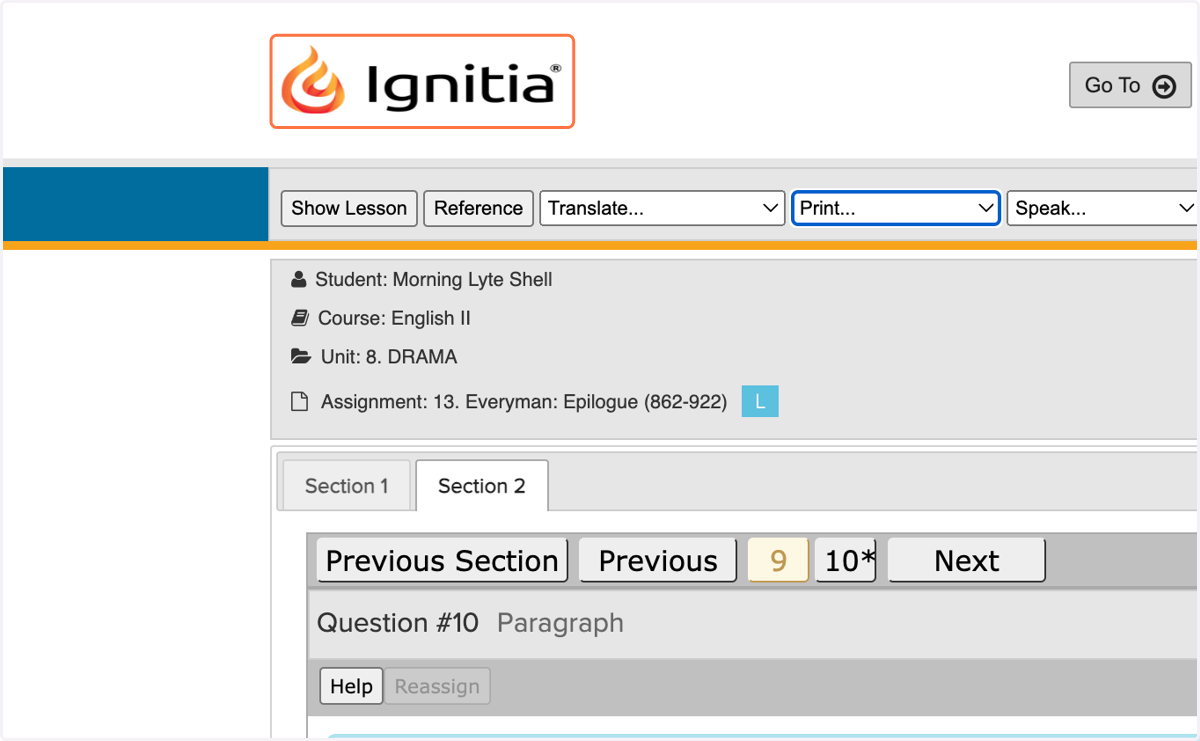This screenshot has width=1200, height=741.
Task: Open Help for this question
Action: [351, 686]
